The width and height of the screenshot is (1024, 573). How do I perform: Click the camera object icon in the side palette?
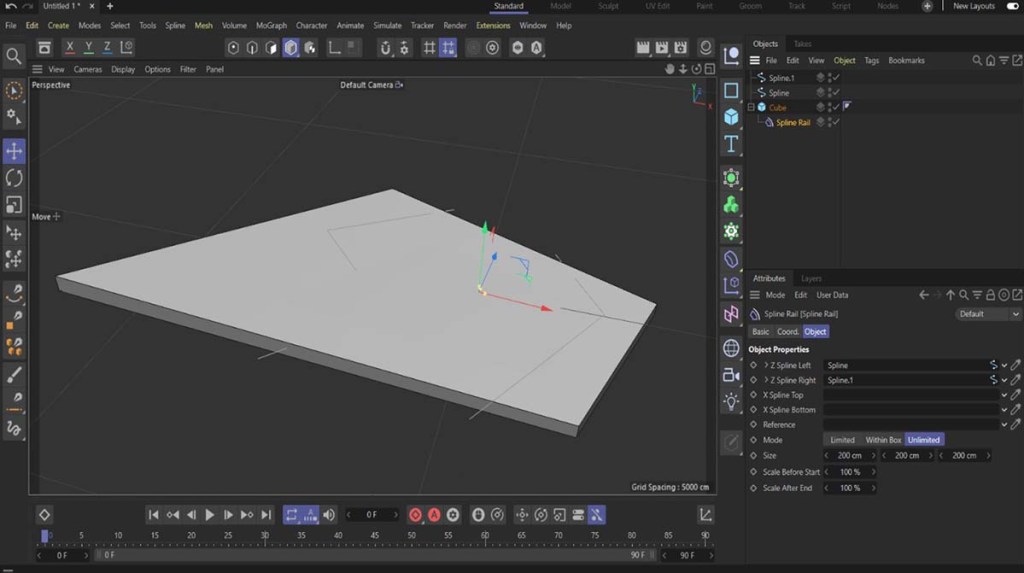[x=731, y=375]
